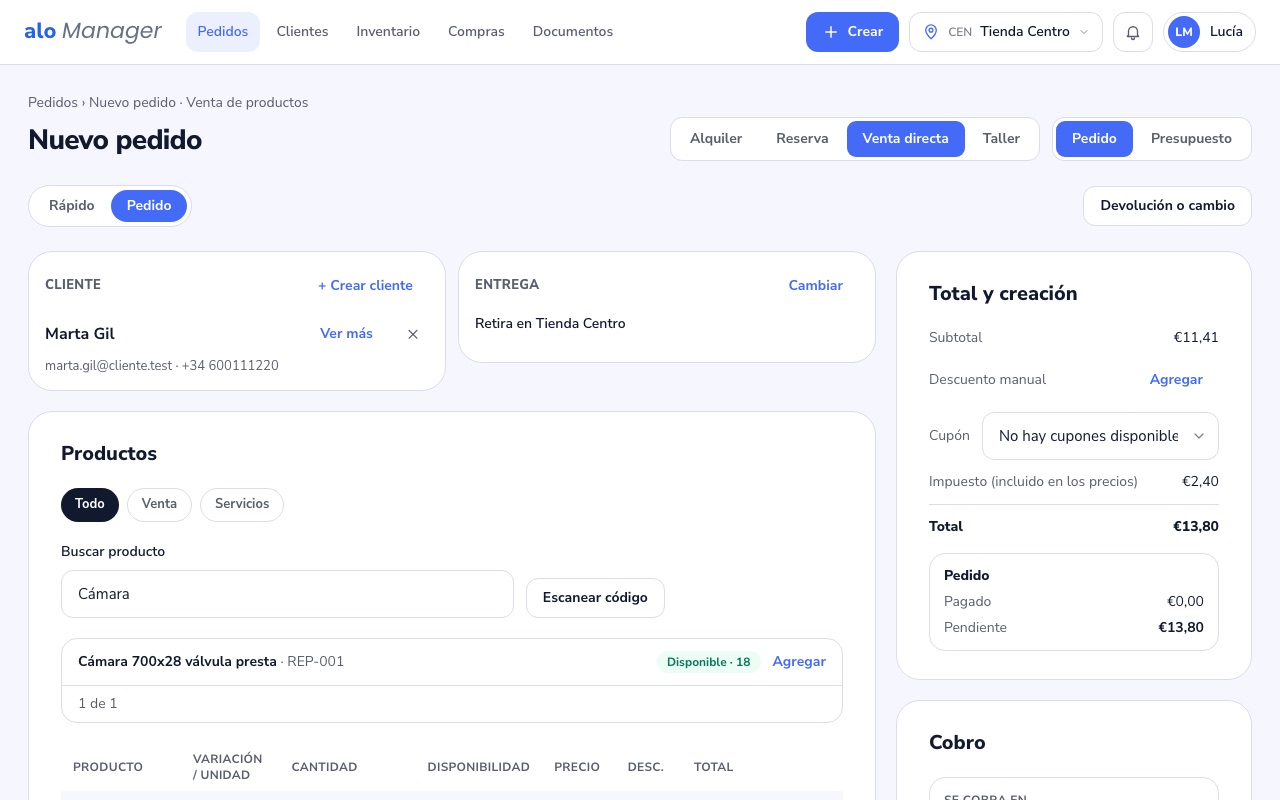
Task: Open the Tienda Centro store selector
Action: pyautogui.click(x=1005, y=32)
